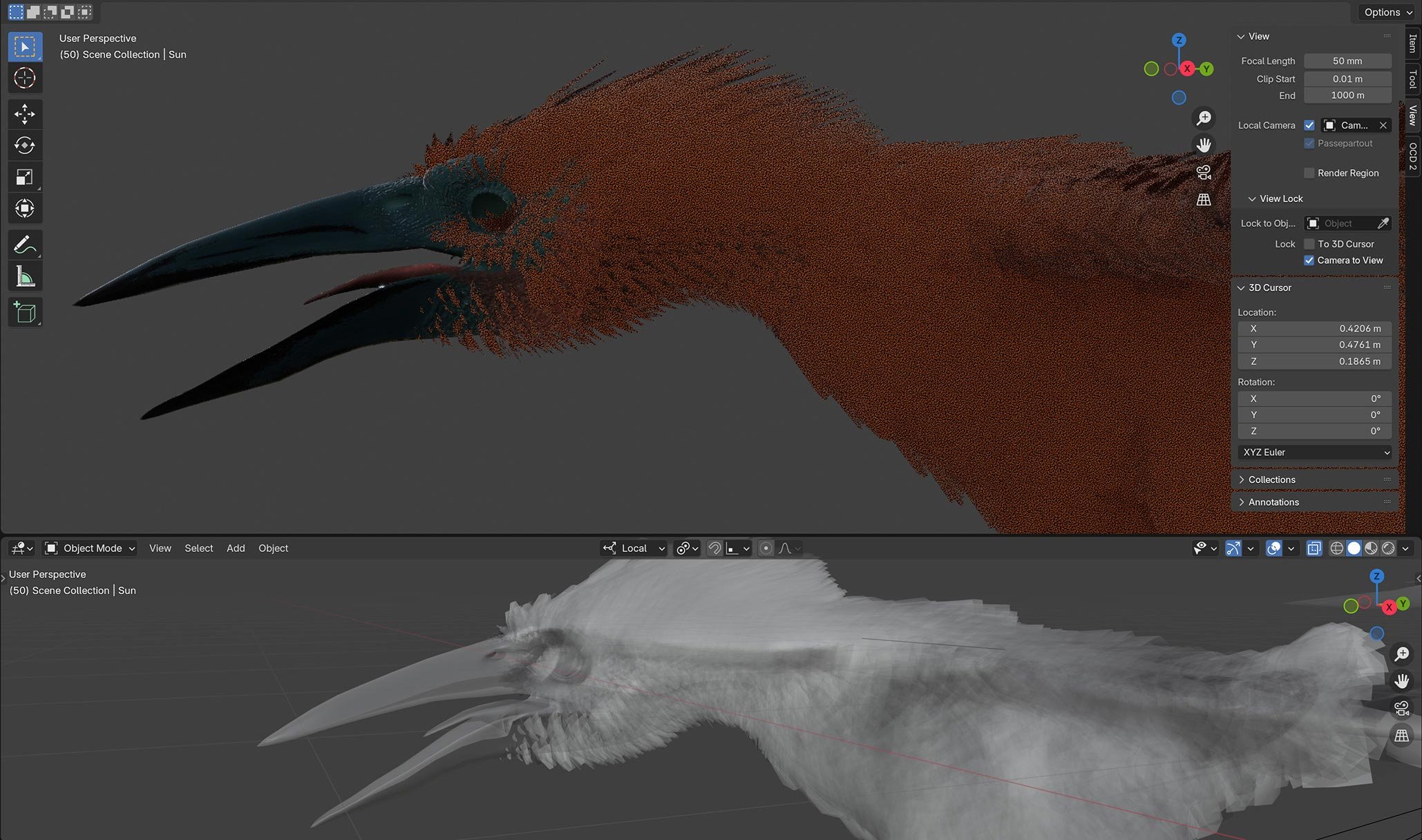Choose the Annotate pencil tool
1422x840 pixels.
pyautogui.click(x=25, y=245)
